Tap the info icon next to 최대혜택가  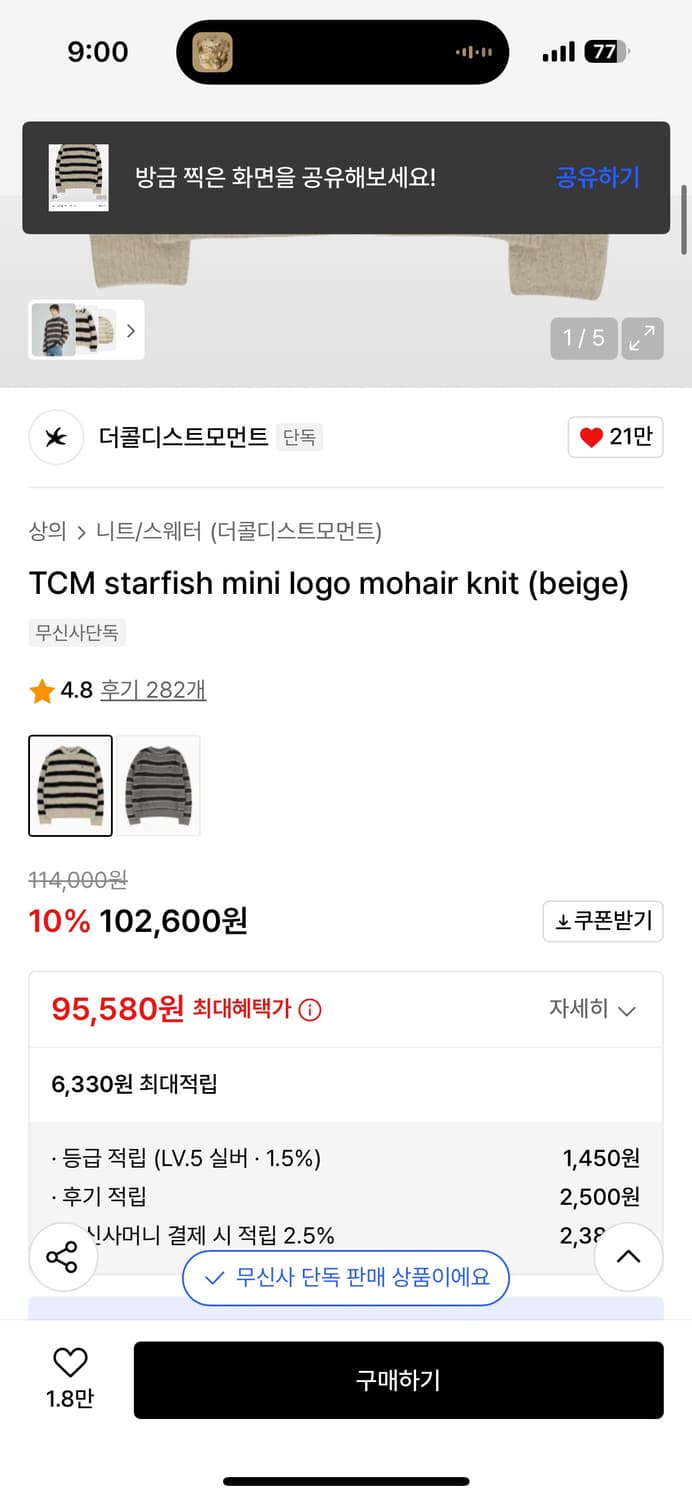click(310, 1009)
